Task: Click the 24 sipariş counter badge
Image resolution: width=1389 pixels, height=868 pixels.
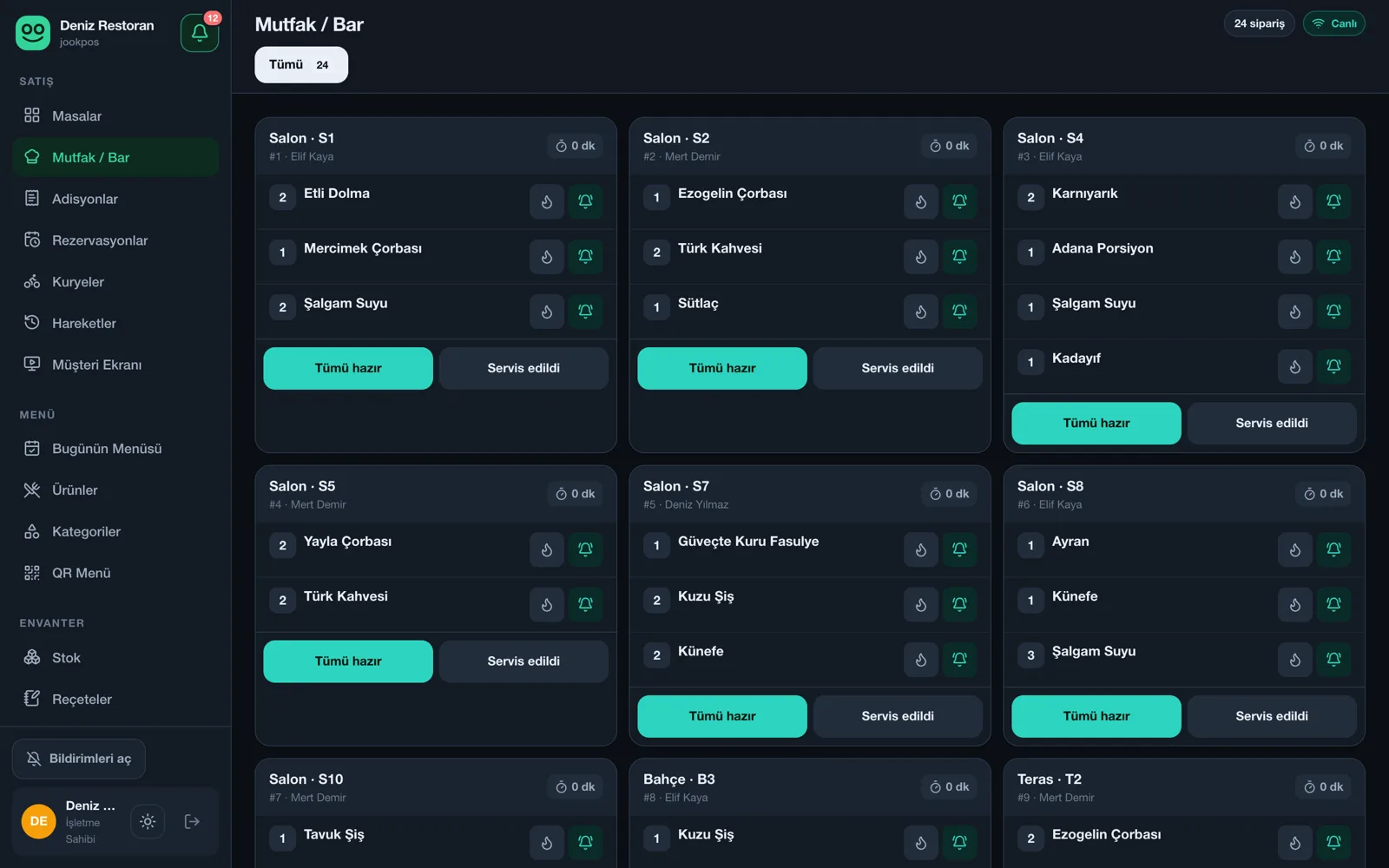Action: [x=1260, y=23]
